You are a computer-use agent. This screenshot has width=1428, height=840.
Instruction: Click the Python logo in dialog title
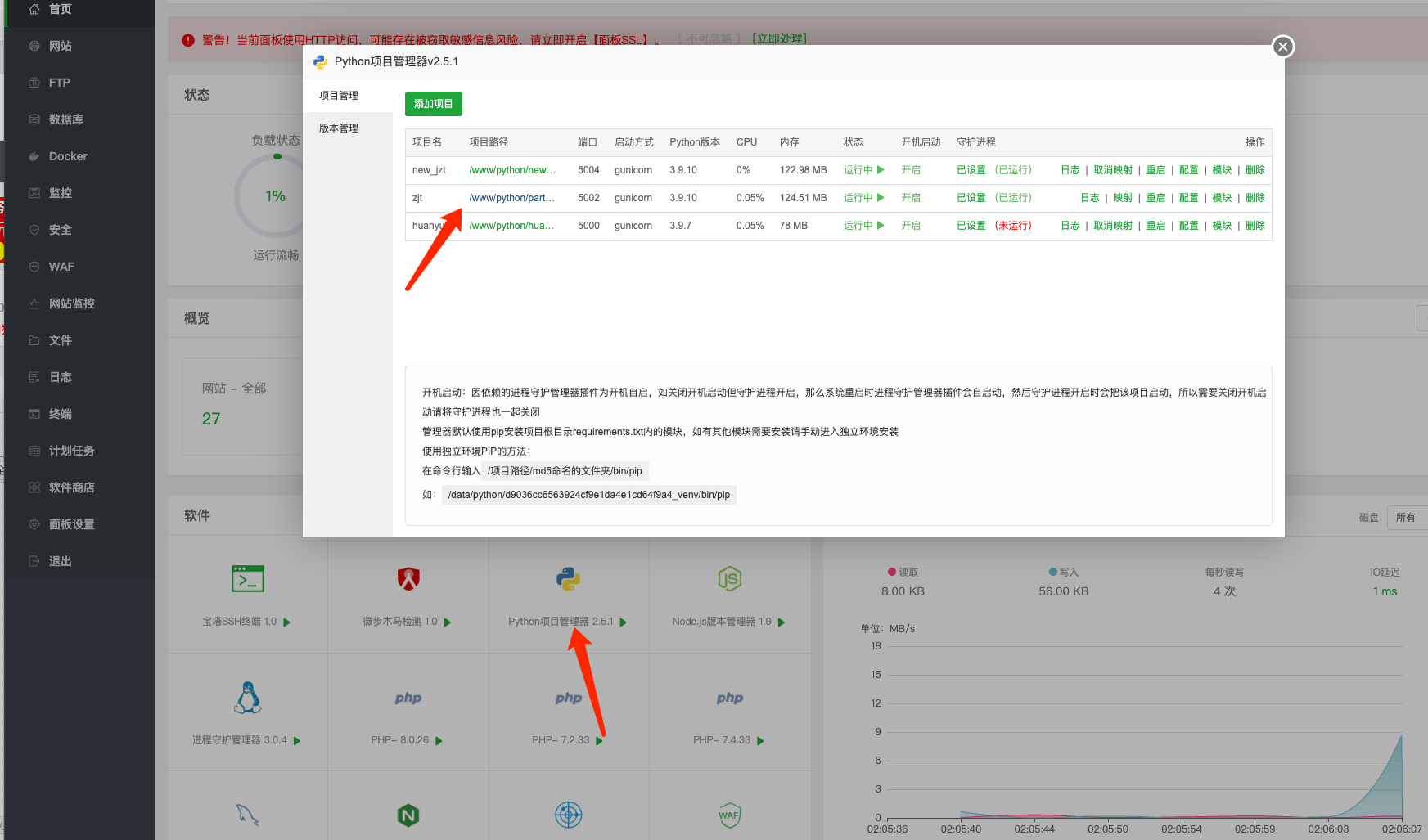pyautogui.click(x=321, y=61)
